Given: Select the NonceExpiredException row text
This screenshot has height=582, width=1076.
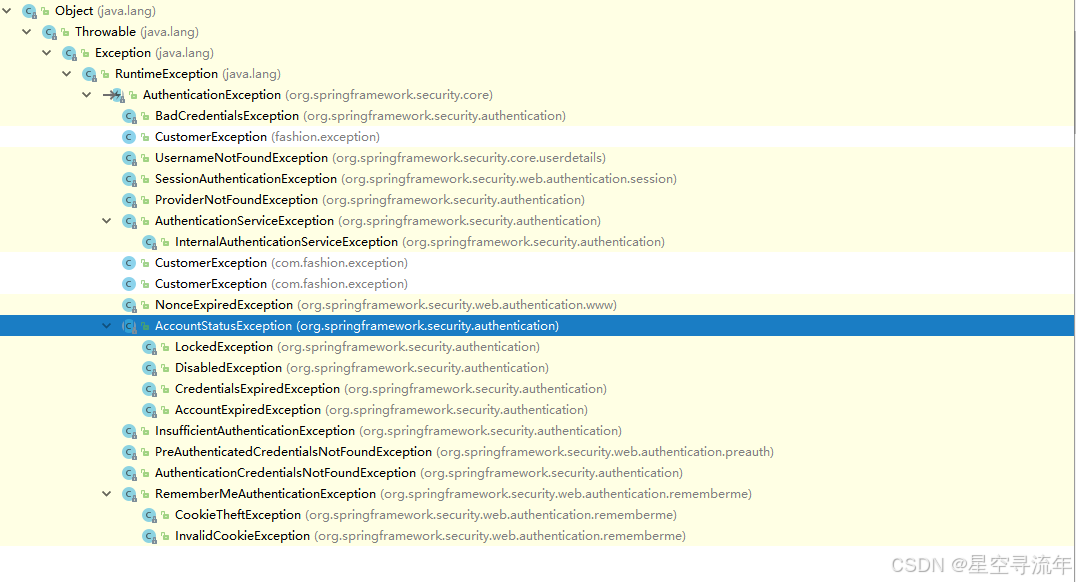Looking at the screenshot, I should pos(386,305).
